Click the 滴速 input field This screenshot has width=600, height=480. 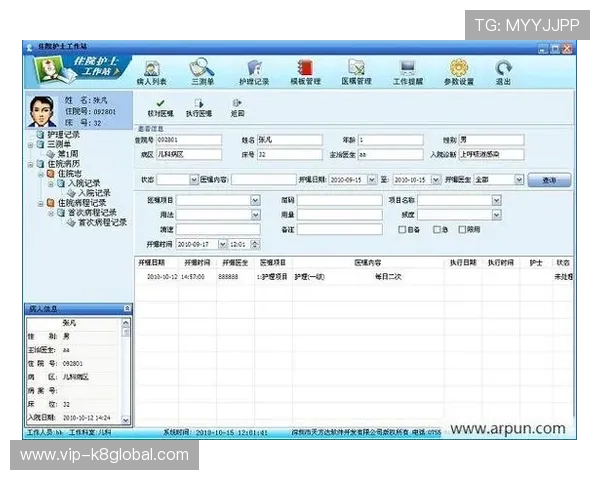[218, 229]
